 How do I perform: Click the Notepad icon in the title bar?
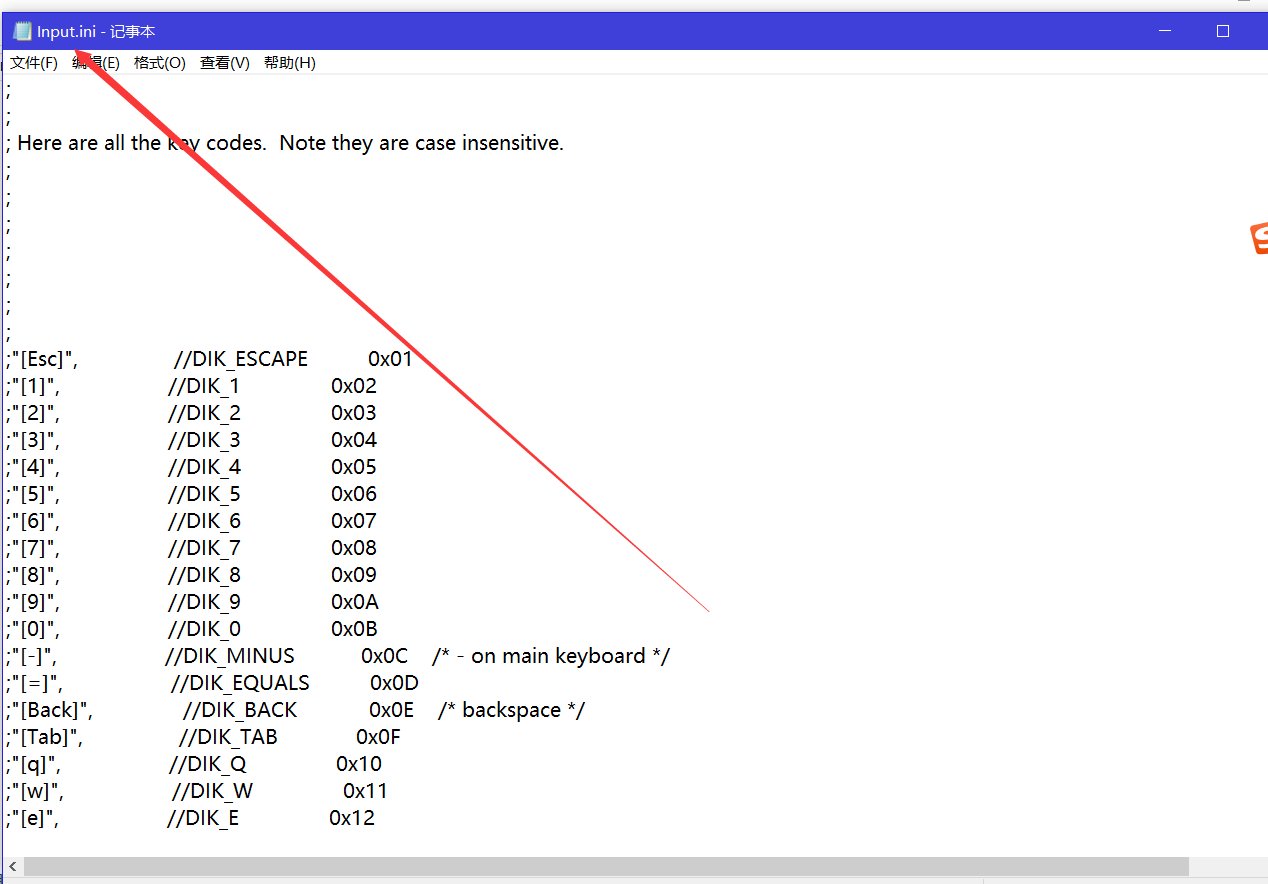[22, 32]
